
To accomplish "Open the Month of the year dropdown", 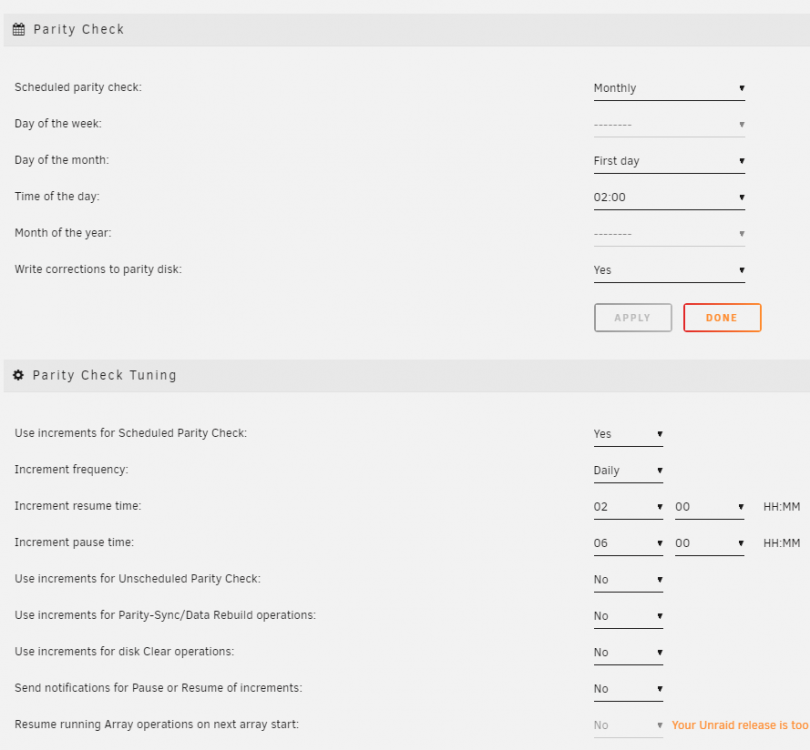I will coord(669,234).
